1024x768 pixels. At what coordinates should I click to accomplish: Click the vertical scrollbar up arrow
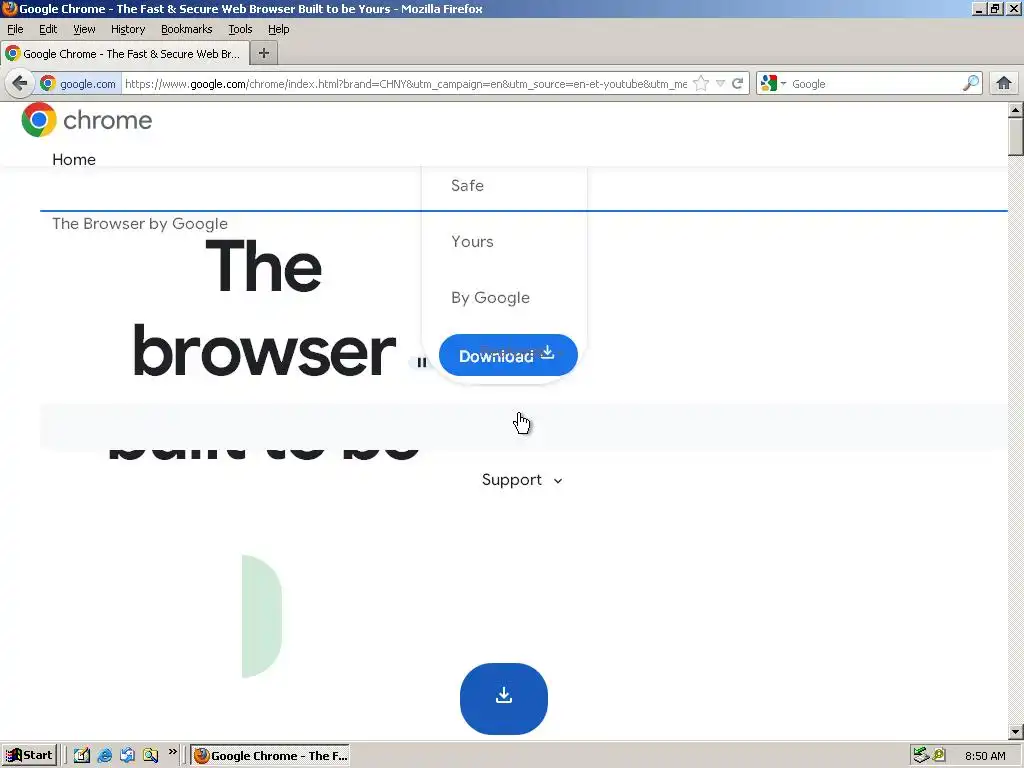click(1015, 110)
